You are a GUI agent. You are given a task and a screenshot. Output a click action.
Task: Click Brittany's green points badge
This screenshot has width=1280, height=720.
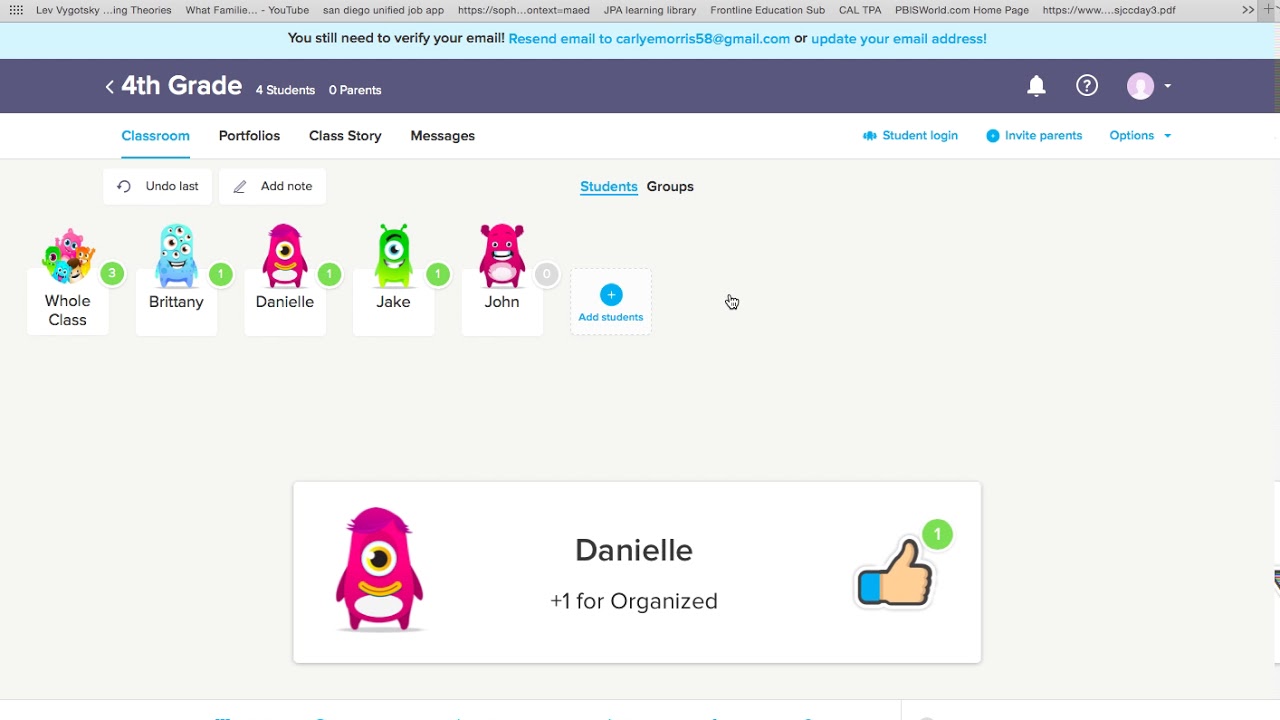tap(220, 274)
